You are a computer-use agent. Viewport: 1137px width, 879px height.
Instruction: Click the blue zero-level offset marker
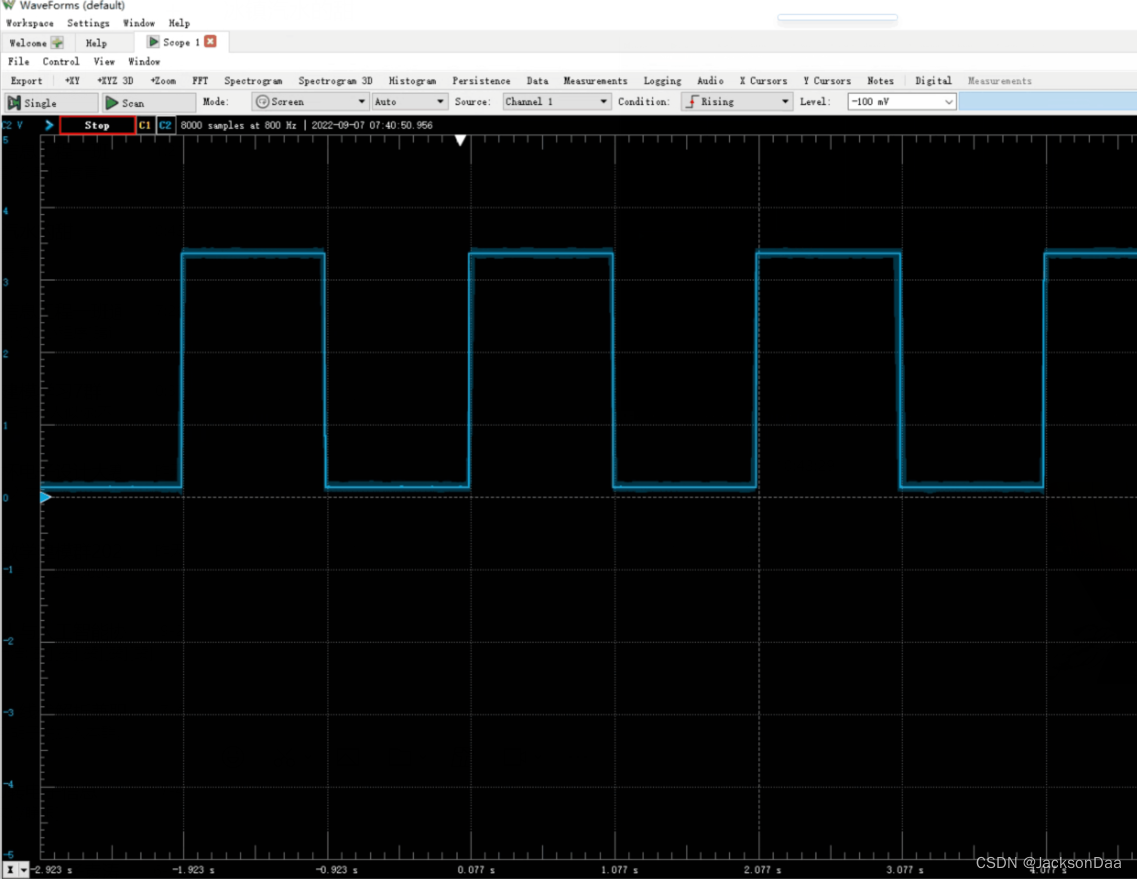pos(45,498)
